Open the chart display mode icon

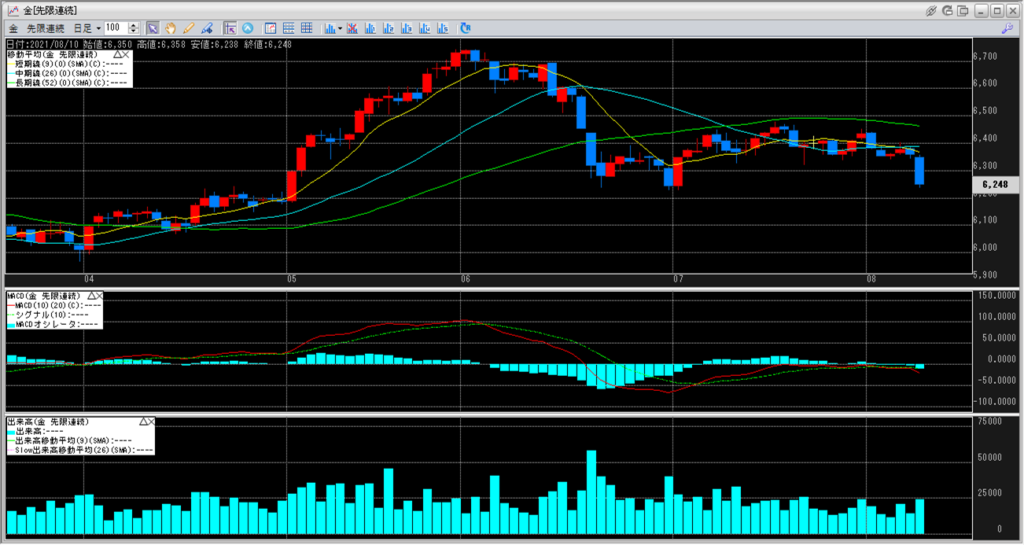(270, 28)
